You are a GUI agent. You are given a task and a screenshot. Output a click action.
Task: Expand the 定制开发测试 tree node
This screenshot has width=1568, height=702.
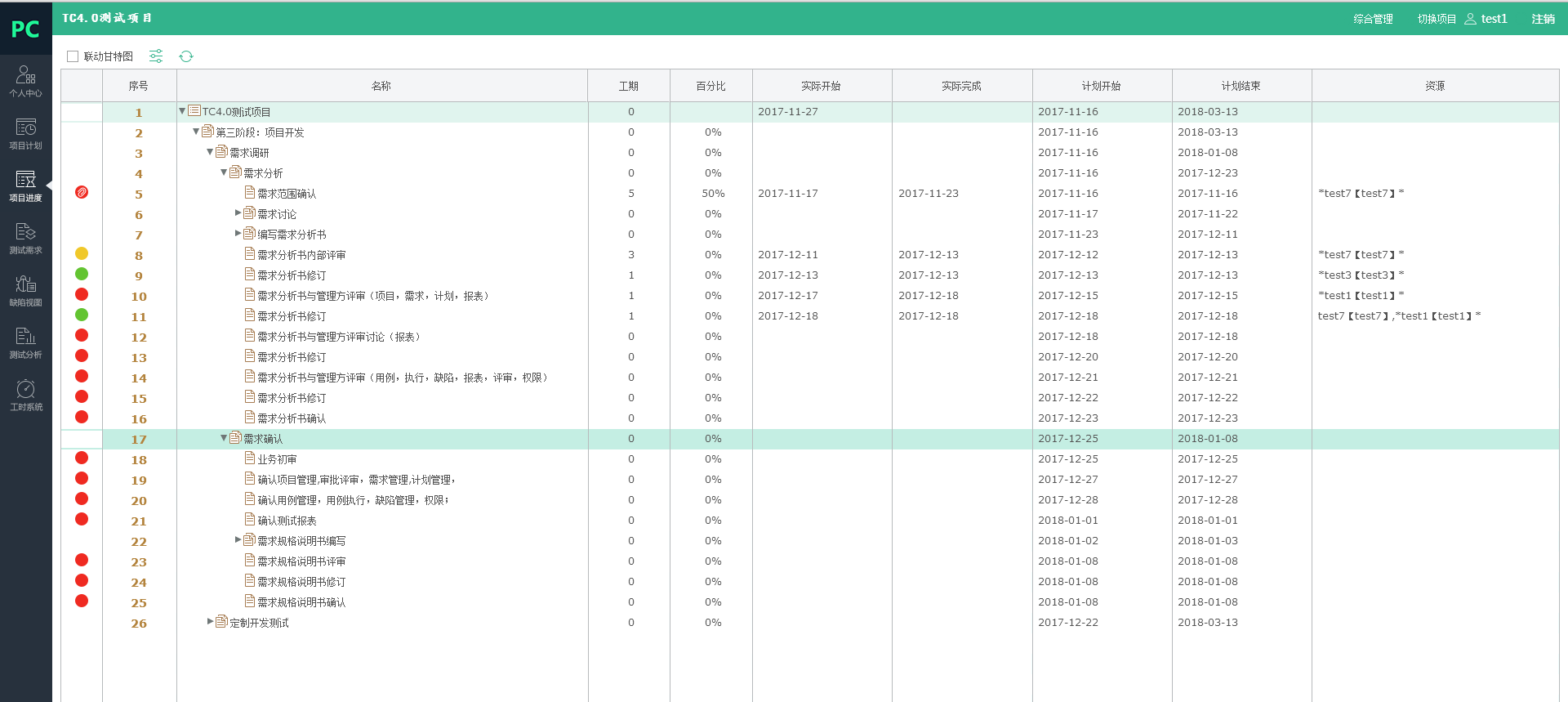(210, 621)
